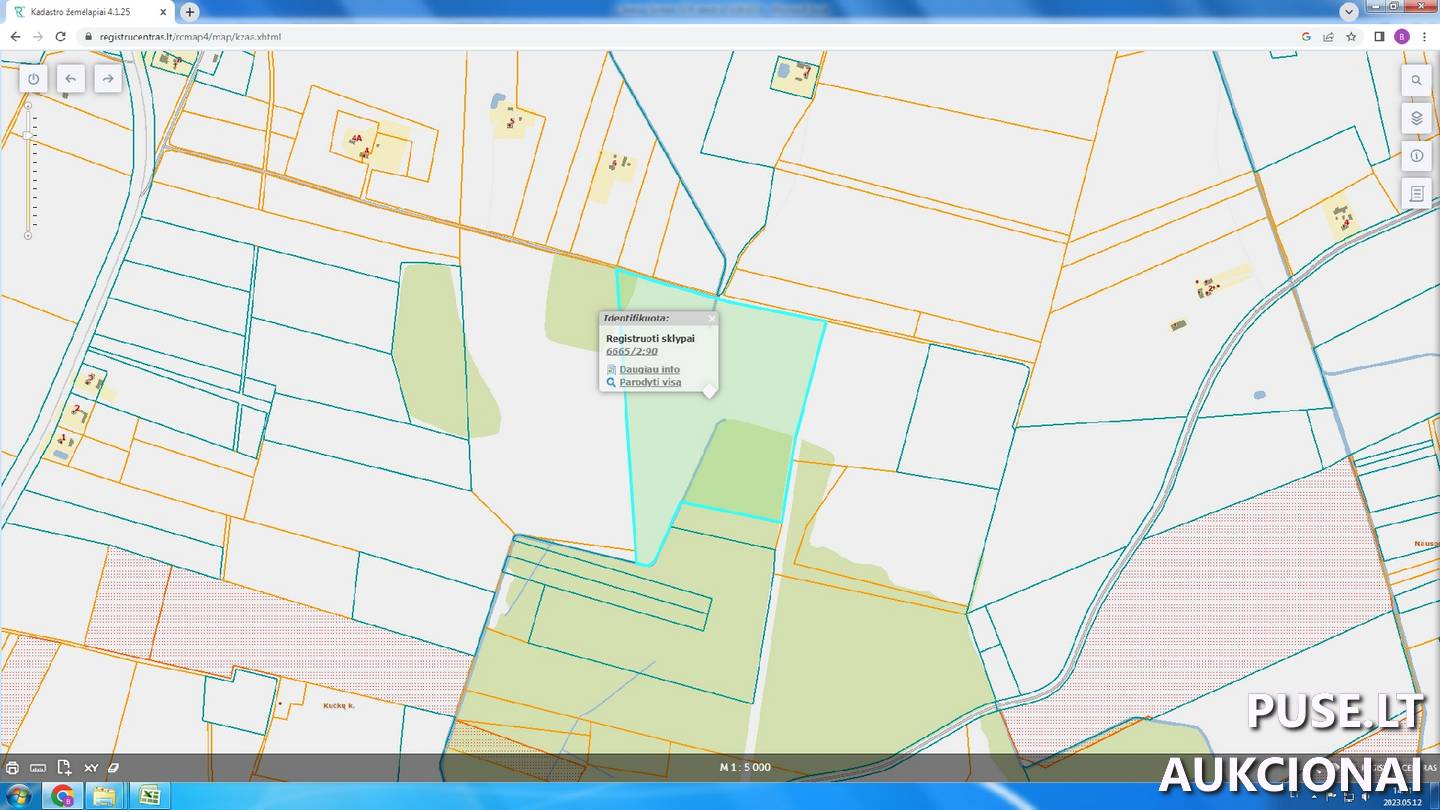Reload the current page
This screenshot has width=1440, height=810.
60,37
